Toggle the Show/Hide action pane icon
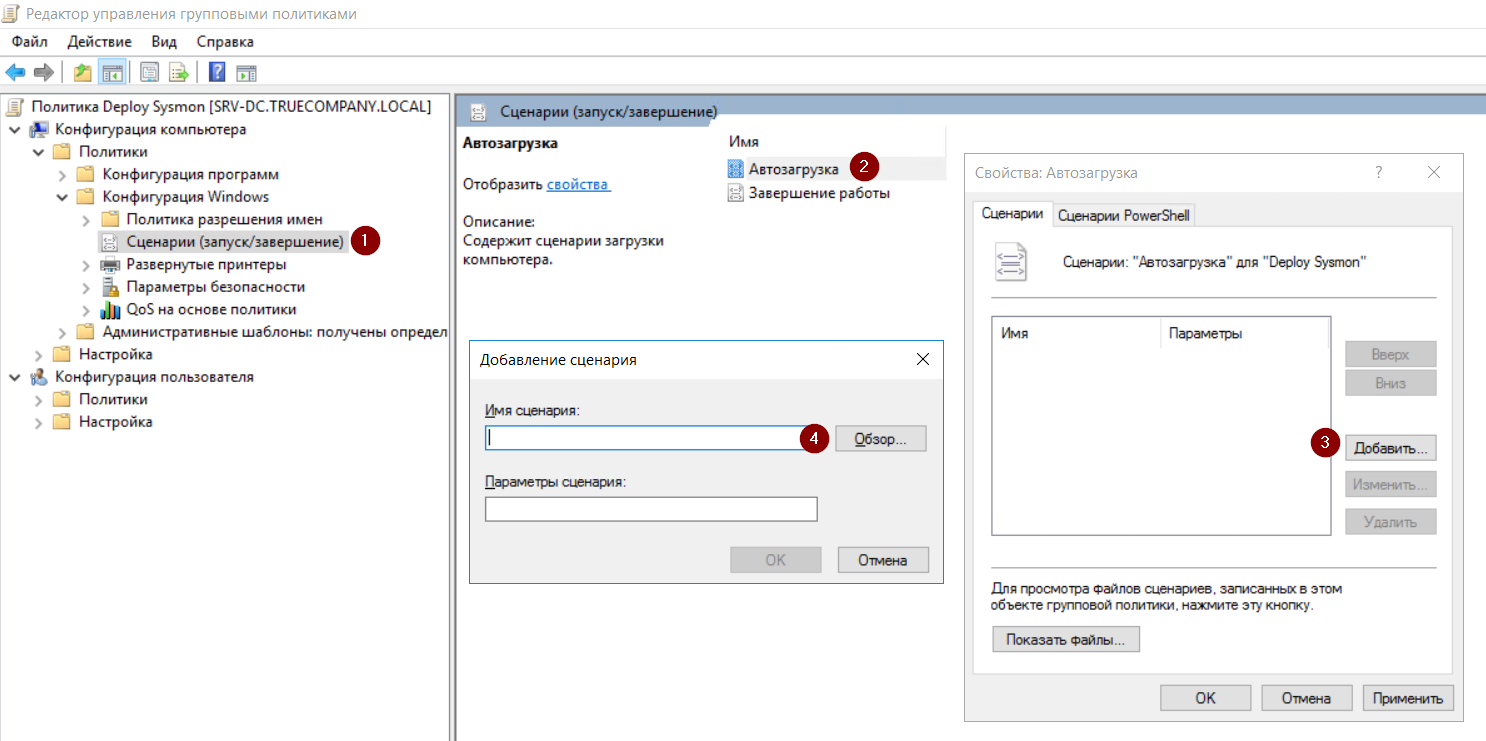Screen dimensions: 1486x741 pyautogui.click(x=246, y=73)
